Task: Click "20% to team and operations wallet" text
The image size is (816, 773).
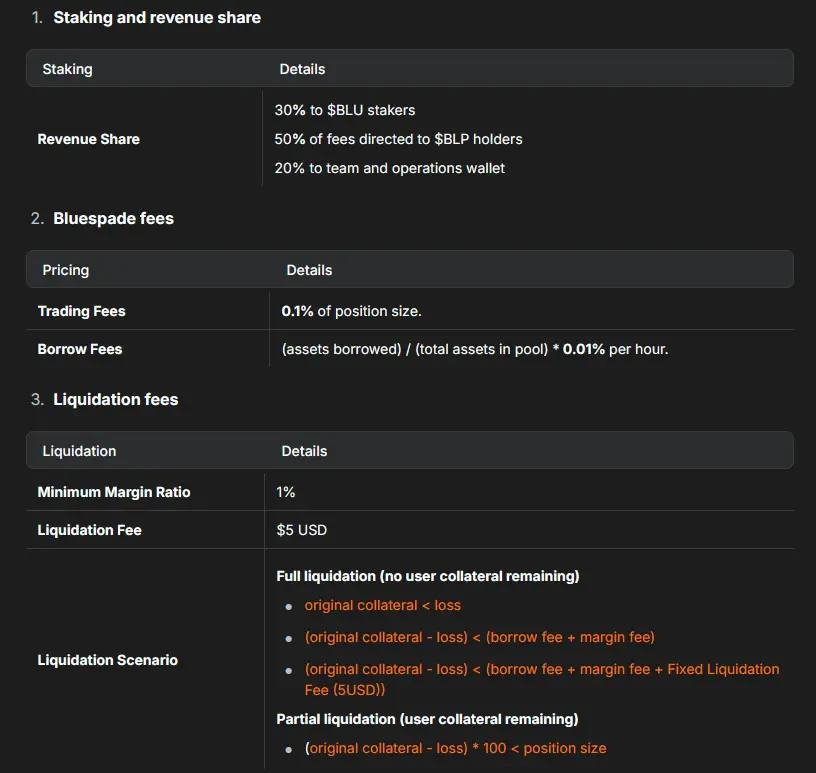Action: pos(389,168)
